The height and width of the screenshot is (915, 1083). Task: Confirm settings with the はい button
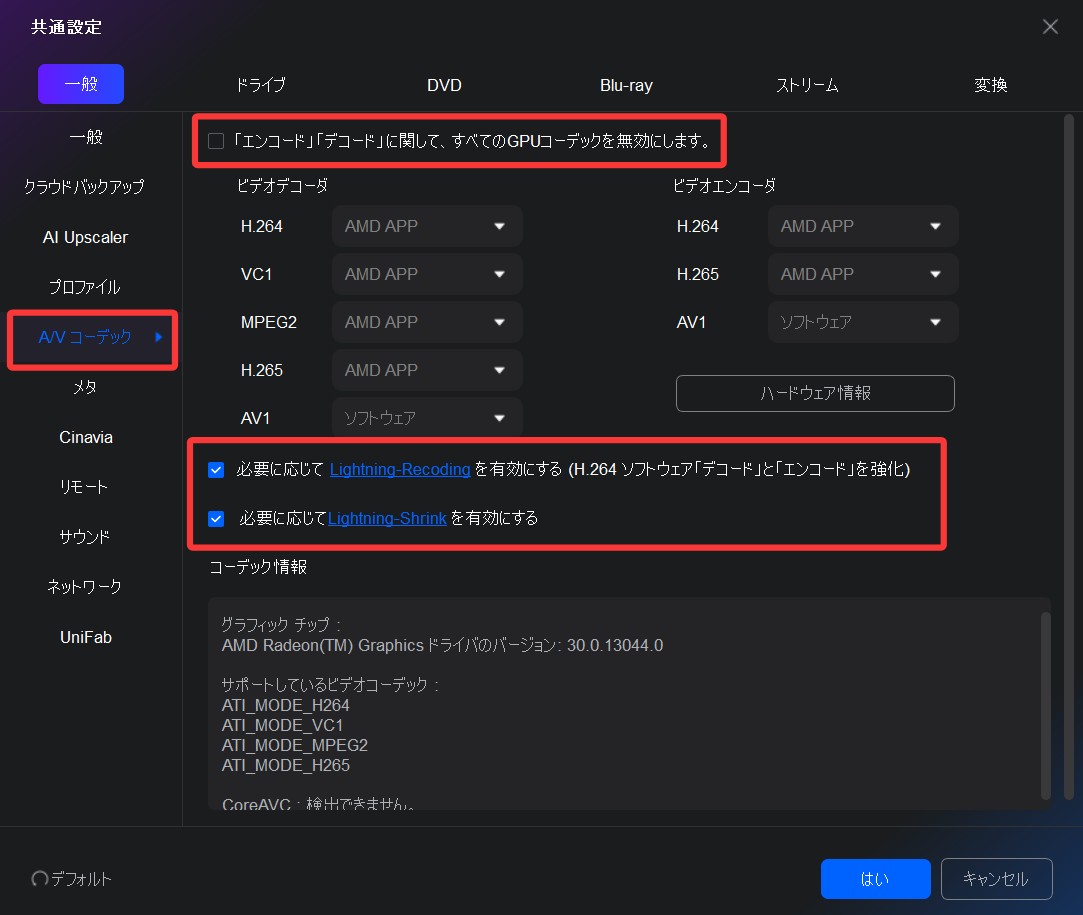875,878
